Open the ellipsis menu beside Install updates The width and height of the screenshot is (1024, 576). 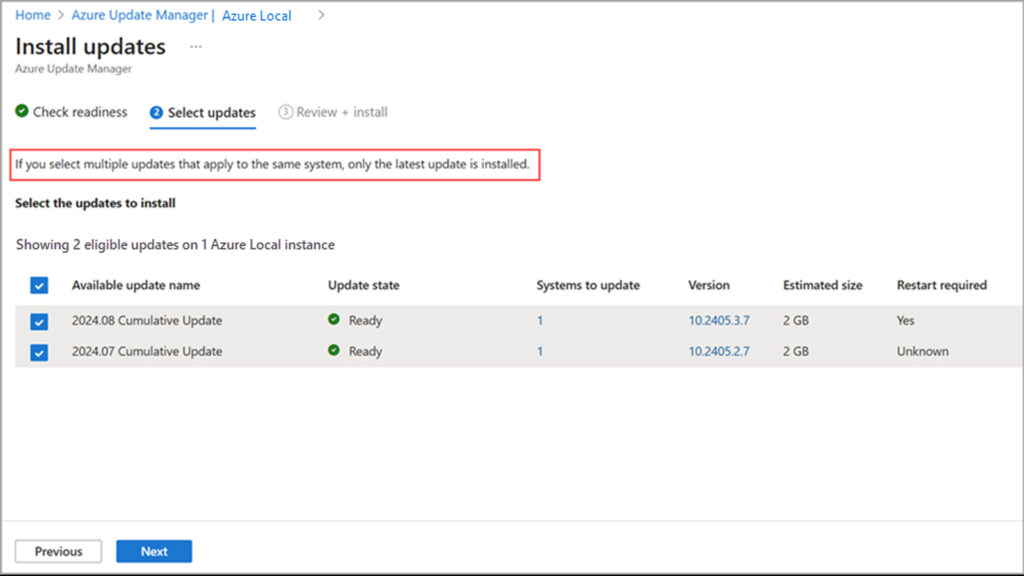(x=196, y=47)
